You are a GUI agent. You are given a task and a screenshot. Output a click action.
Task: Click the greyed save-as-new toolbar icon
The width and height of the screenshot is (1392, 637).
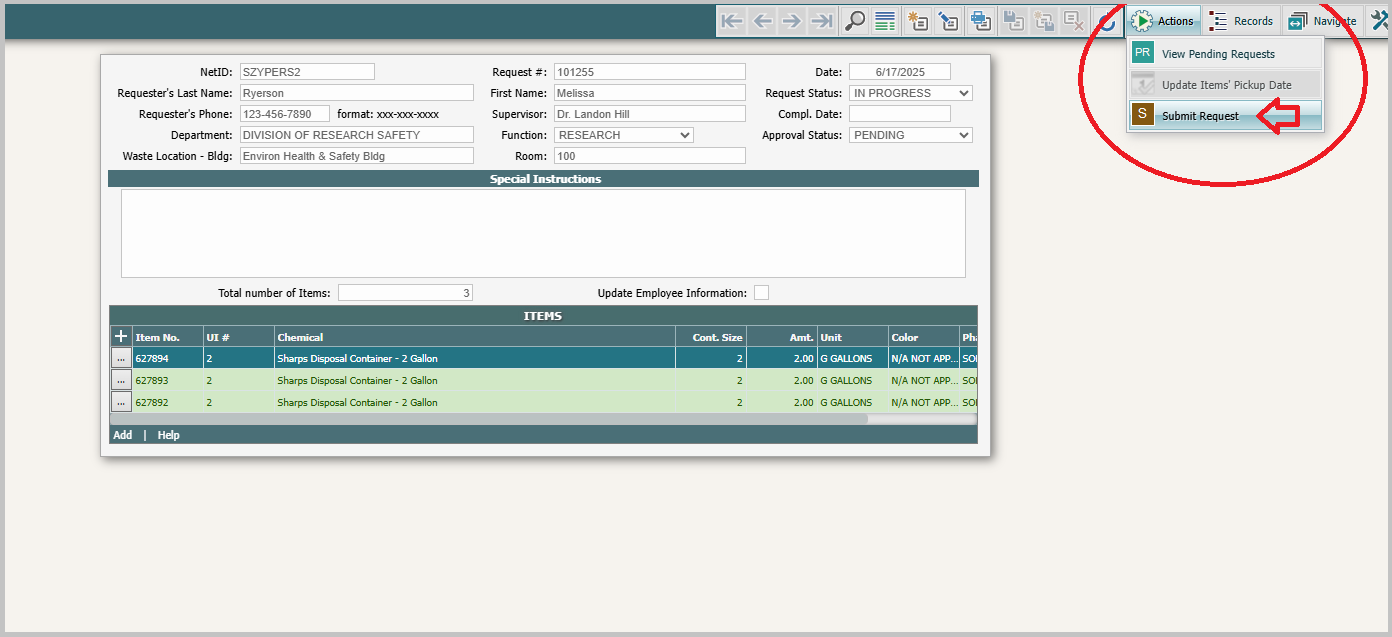tap(1044, 21)
